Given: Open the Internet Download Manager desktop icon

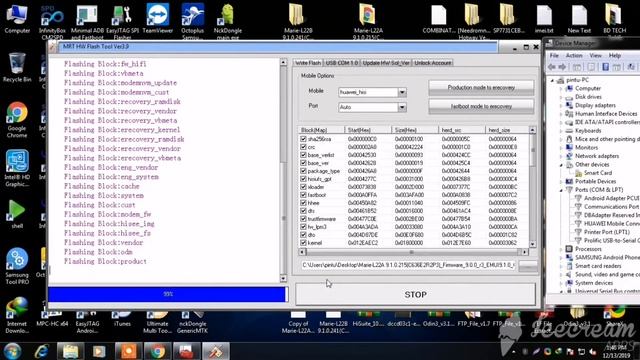Looking at the screenshot, I should [17, 315].
